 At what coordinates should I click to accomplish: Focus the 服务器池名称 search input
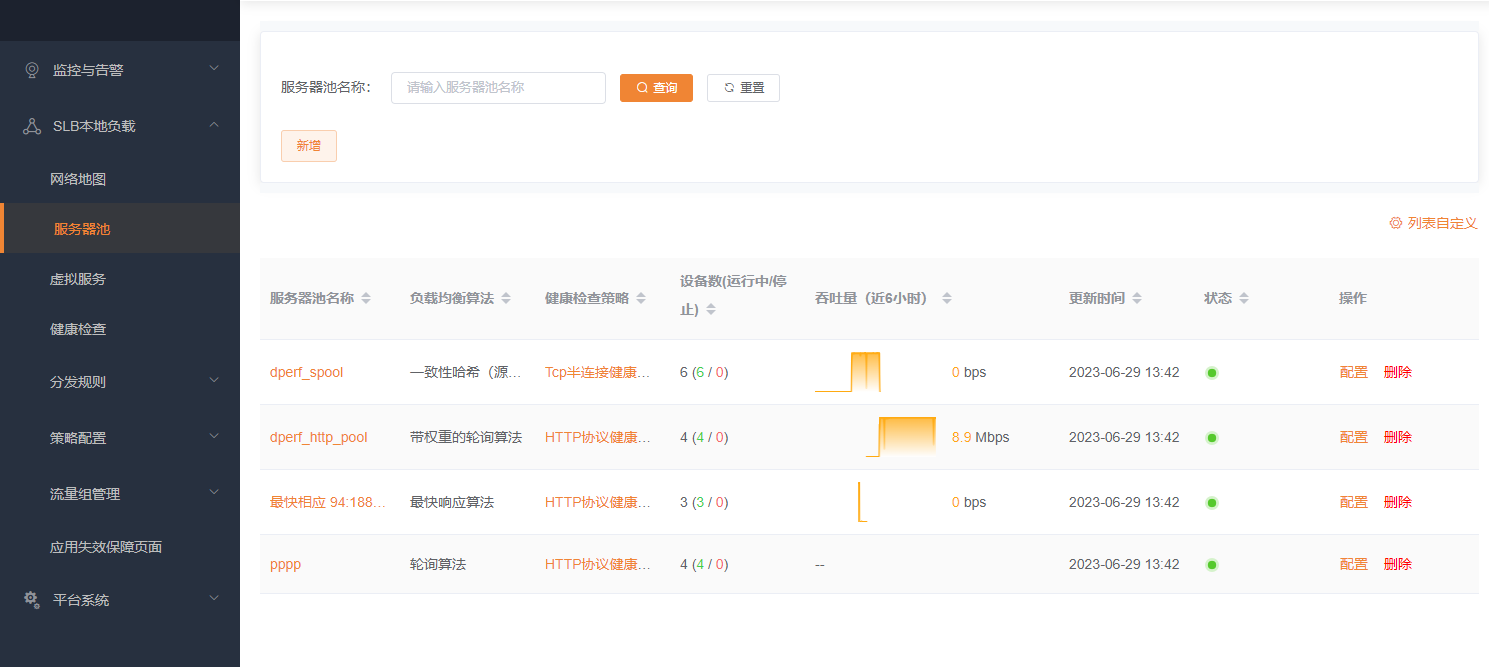pyautogui.click(x=498, y=88)
